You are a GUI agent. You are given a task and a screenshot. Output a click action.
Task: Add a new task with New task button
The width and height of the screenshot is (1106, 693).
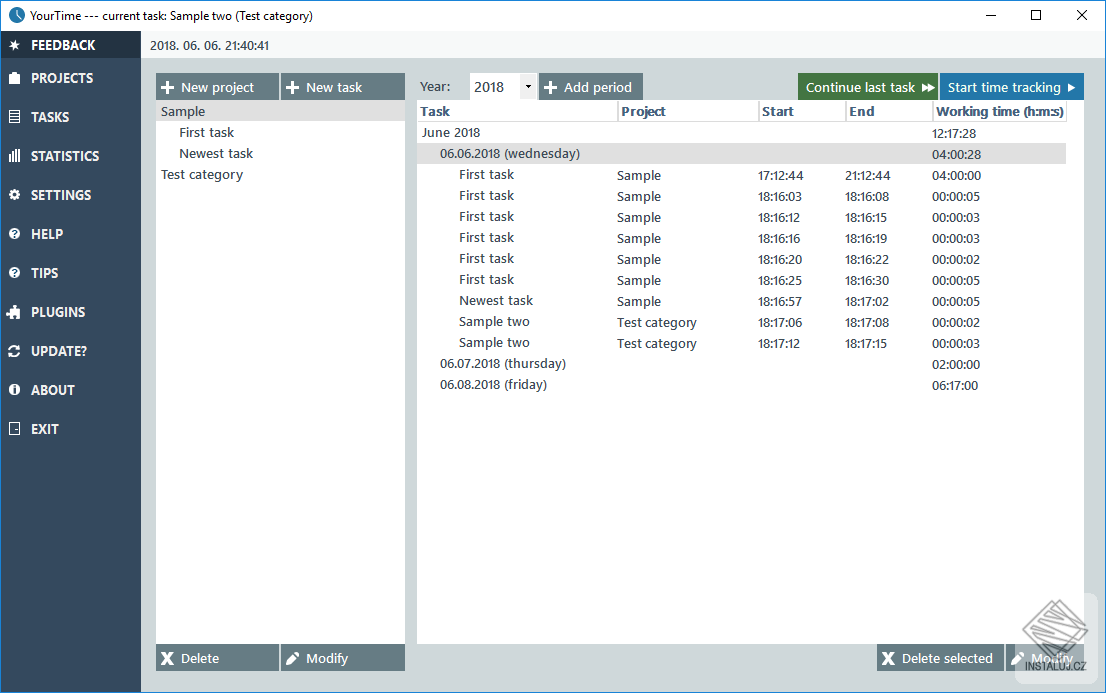pos(343,87)
